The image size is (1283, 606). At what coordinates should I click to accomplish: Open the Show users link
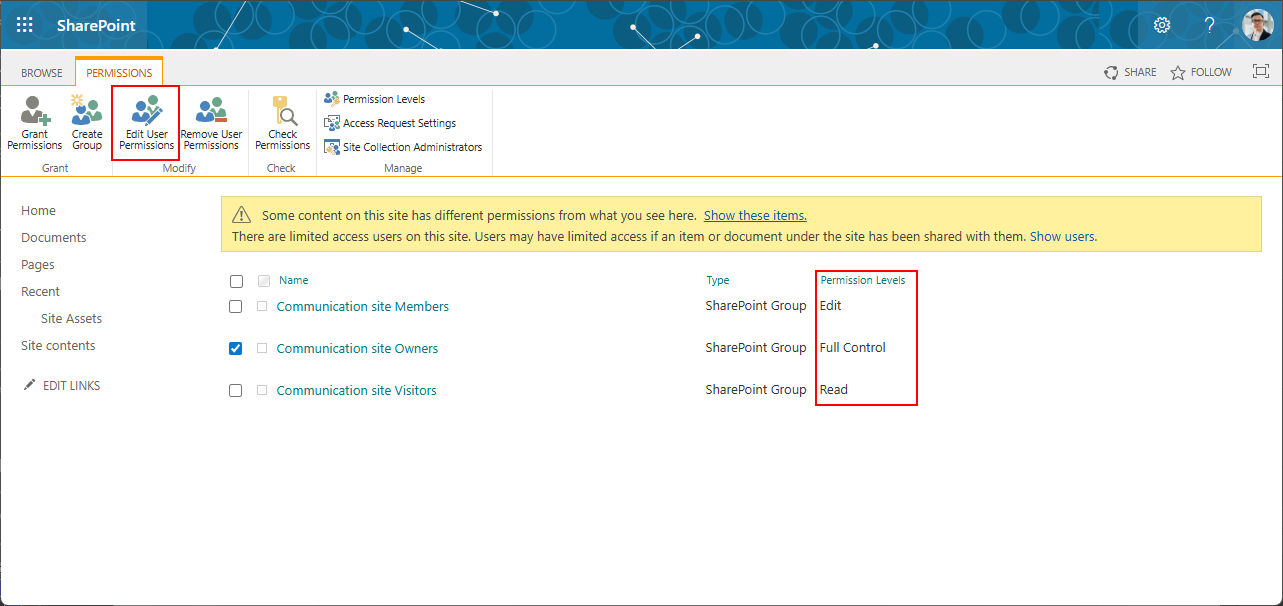[x=1061, y=236]
